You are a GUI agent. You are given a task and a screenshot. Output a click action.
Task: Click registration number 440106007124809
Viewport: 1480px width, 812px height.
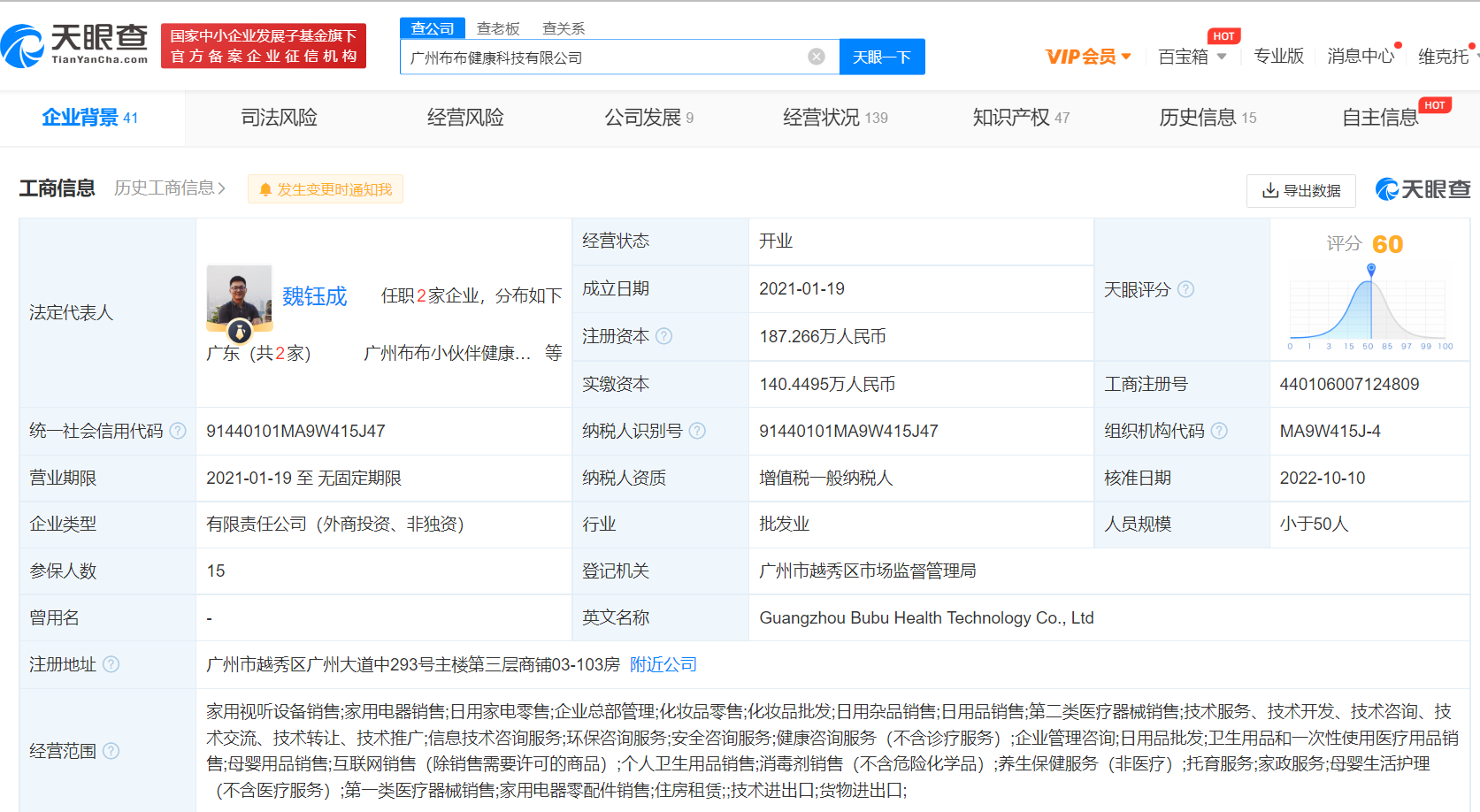(1349, 384)
